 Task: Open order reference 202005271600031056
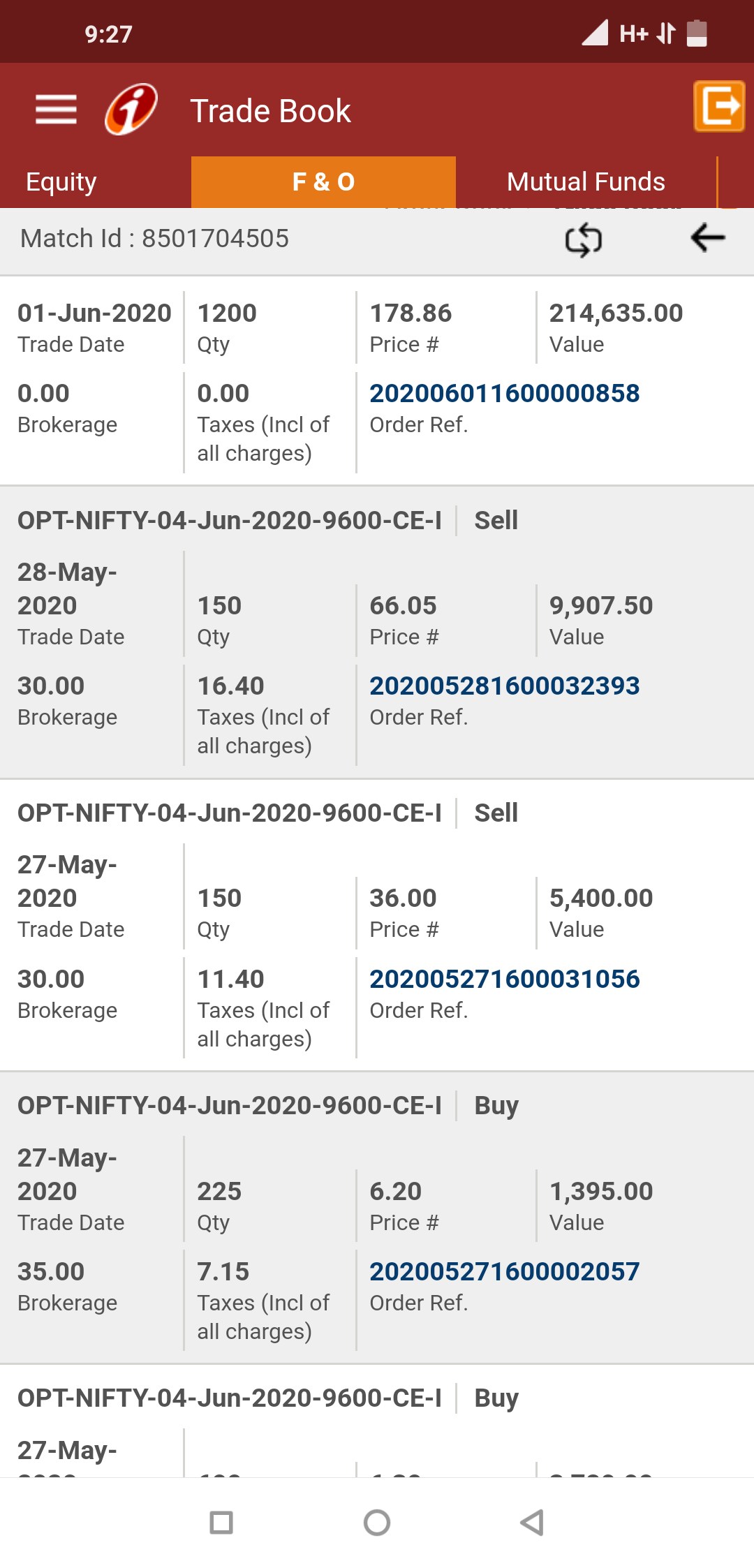pyautogui.click(x=504, y=979)
